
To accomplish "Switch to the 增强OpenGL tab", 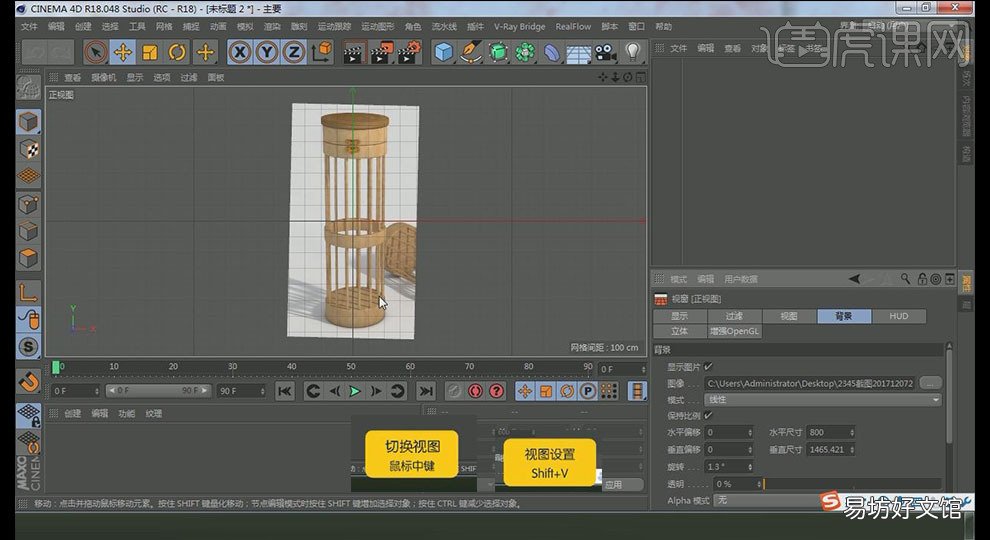I will 734,331.
